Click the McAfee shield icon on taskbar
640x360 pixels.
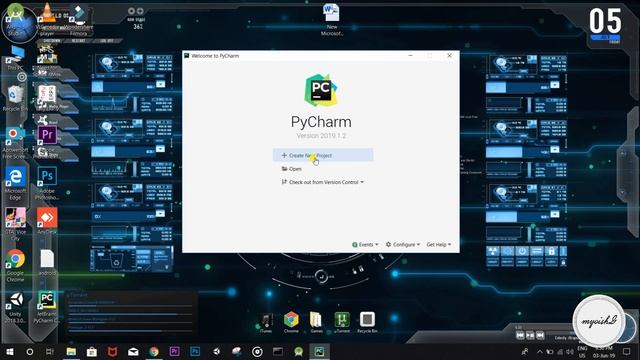point(112,351)
